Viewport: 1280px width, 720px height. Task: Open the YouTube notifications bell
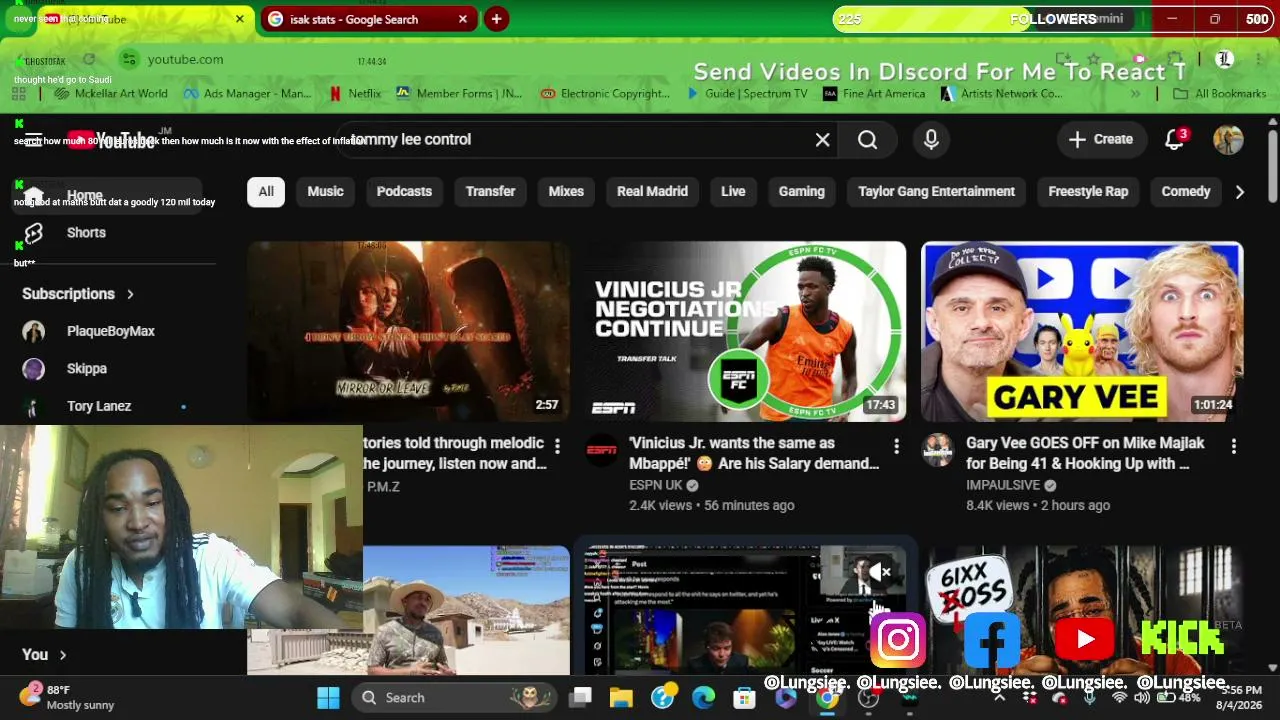[1175, 139]
